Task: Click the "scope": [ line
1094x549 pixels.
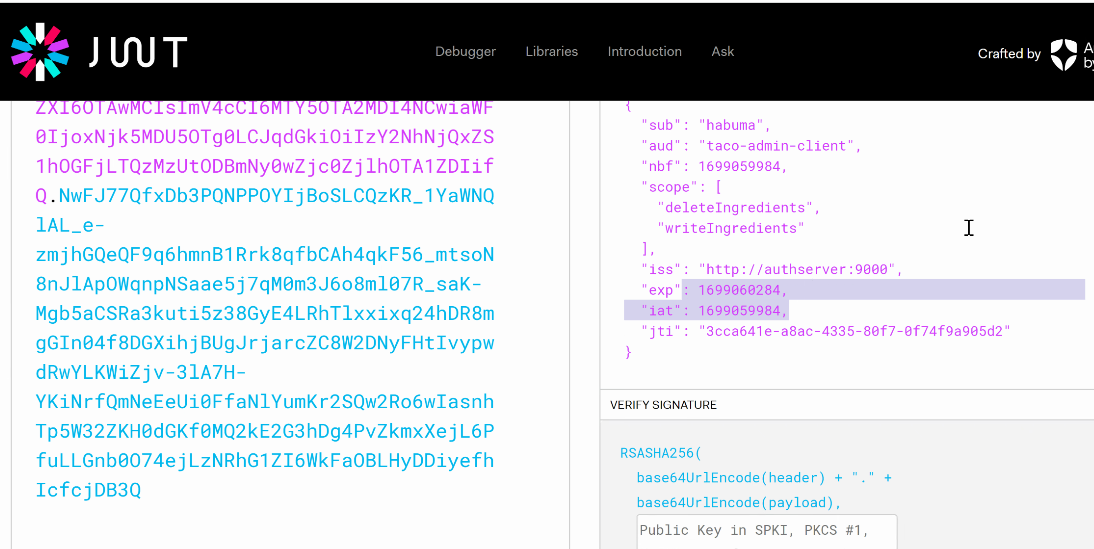Action: [x=682, y=187]
